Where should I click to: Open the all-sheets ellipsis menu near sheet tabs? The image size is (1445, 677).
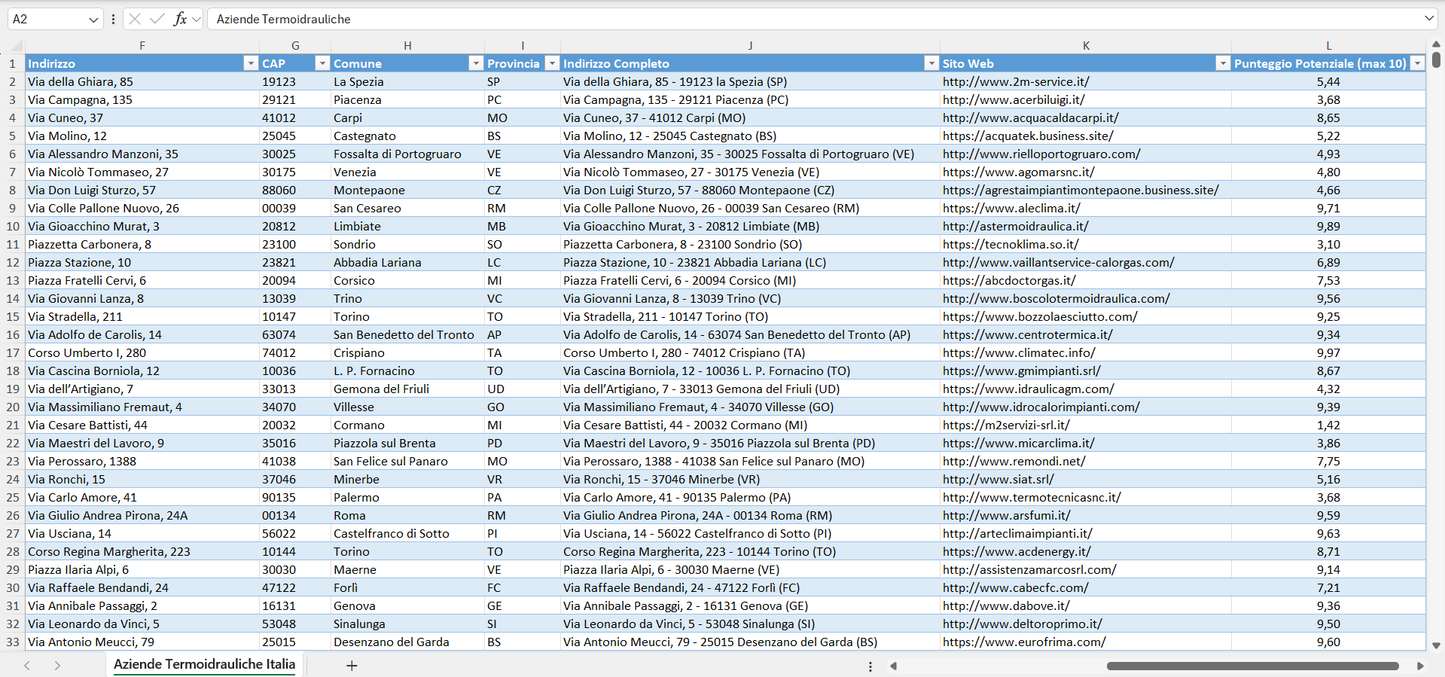[869, 664]
